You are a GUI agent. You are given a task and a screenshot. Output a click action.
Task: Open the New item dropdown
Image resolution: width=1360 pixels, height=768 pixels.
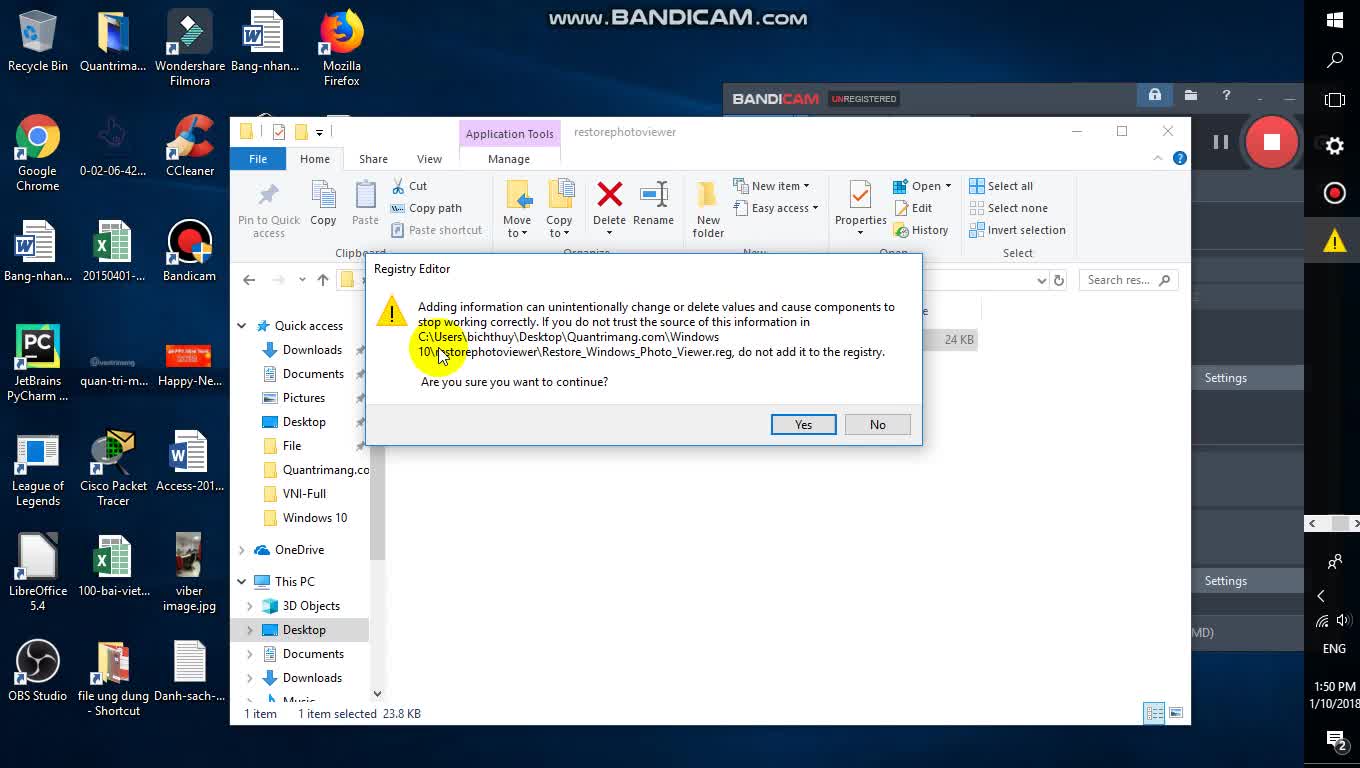771,186
